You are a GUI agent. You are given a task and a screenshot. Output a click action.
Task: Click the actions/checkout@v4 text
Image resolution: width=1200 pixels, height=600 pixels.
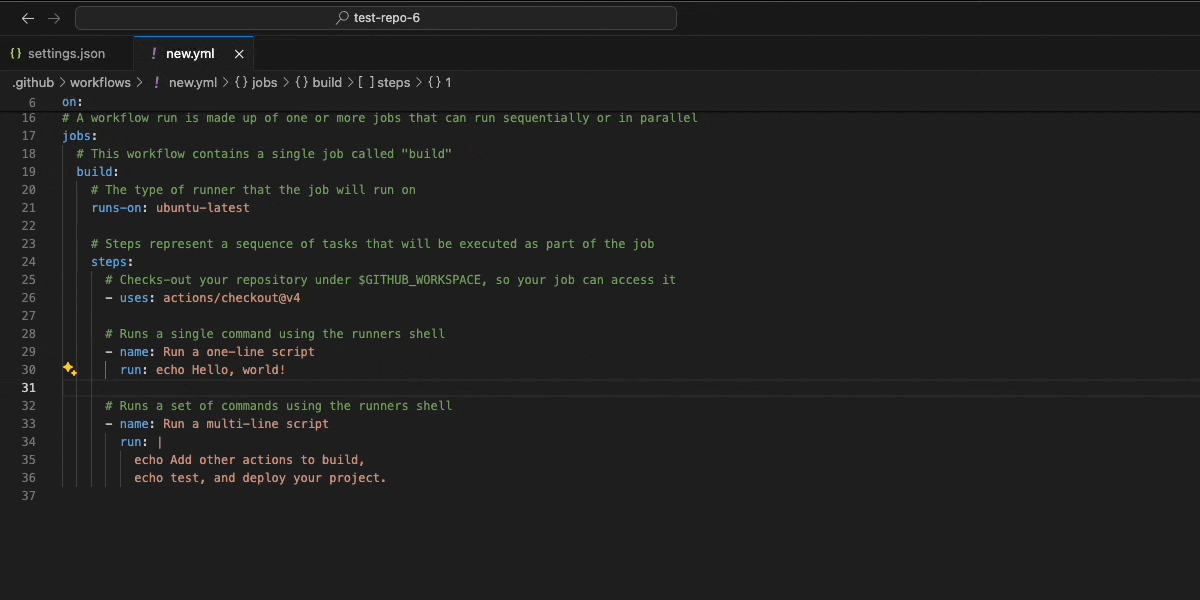coord(232,298)
